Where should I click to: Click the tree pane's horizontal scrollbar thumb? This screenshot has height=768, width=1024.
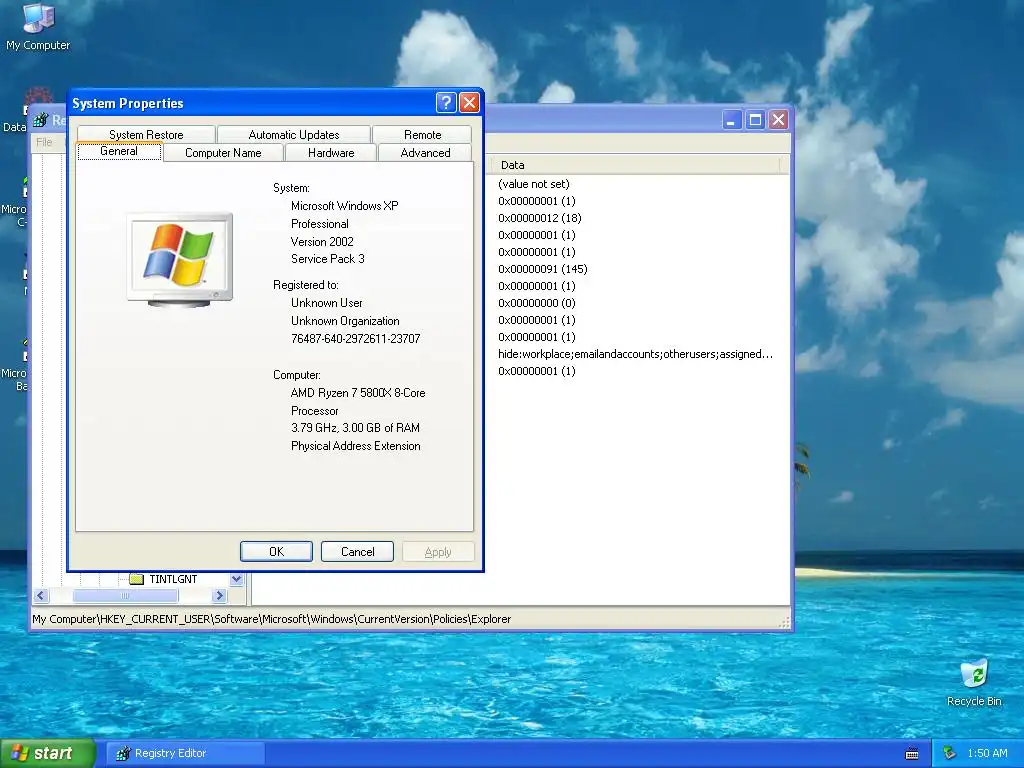(x=125, y=596)
